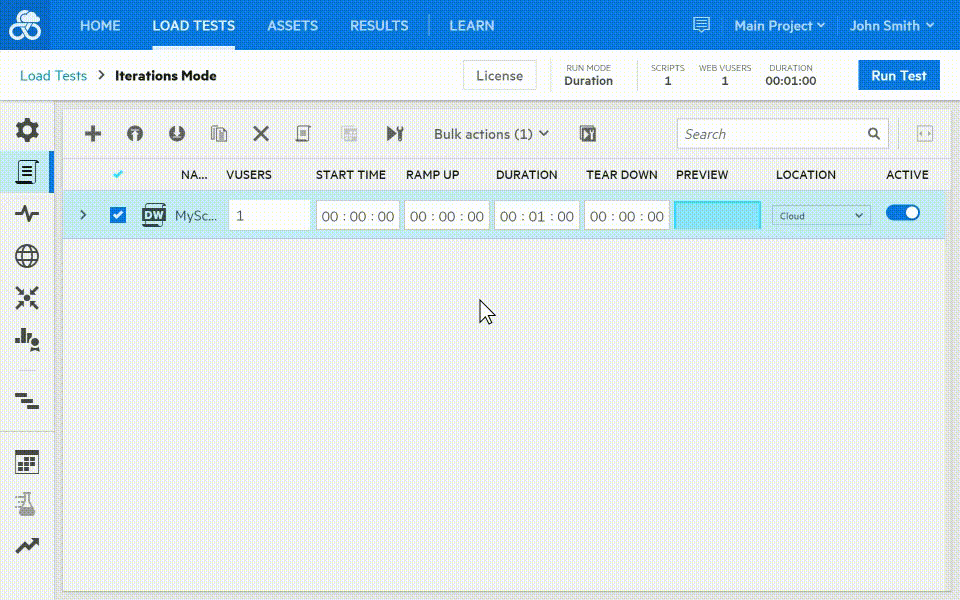This screenshot has height=600, width=960.
Task: Open the Location dropdown set to Cloud
Action: coord(820,215)
